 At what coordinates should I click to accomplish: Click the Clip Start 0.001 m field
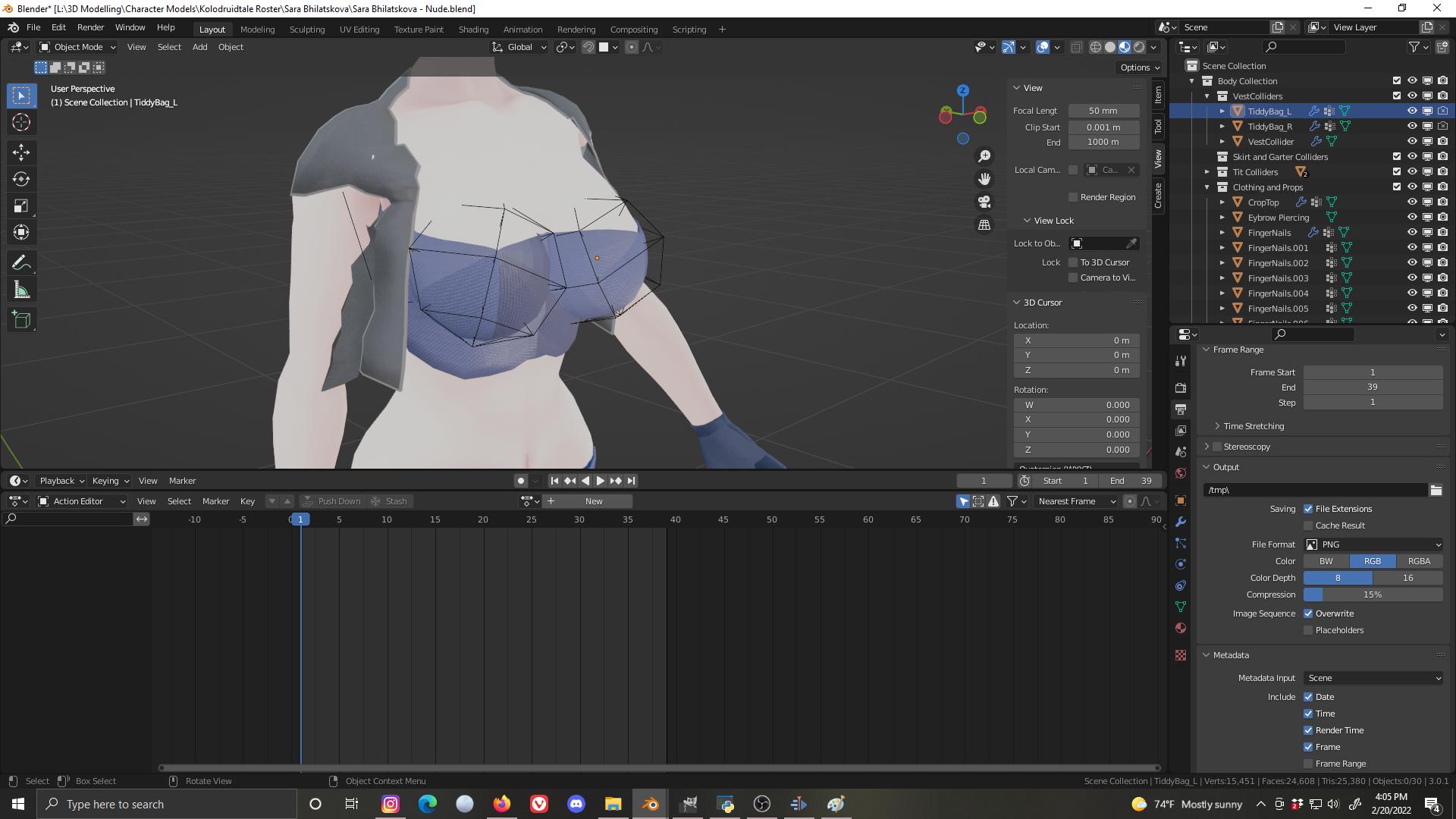click(x=1103, y=127)
